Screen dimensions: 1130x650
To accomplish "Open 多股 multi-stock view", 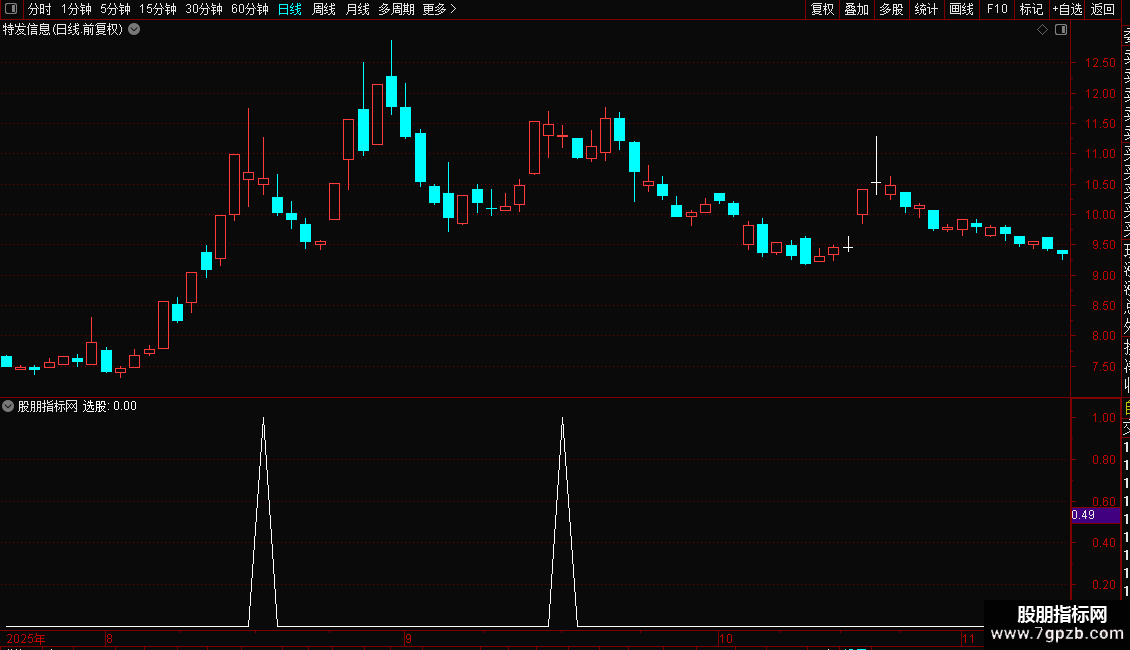I will (x=891, y=9).
